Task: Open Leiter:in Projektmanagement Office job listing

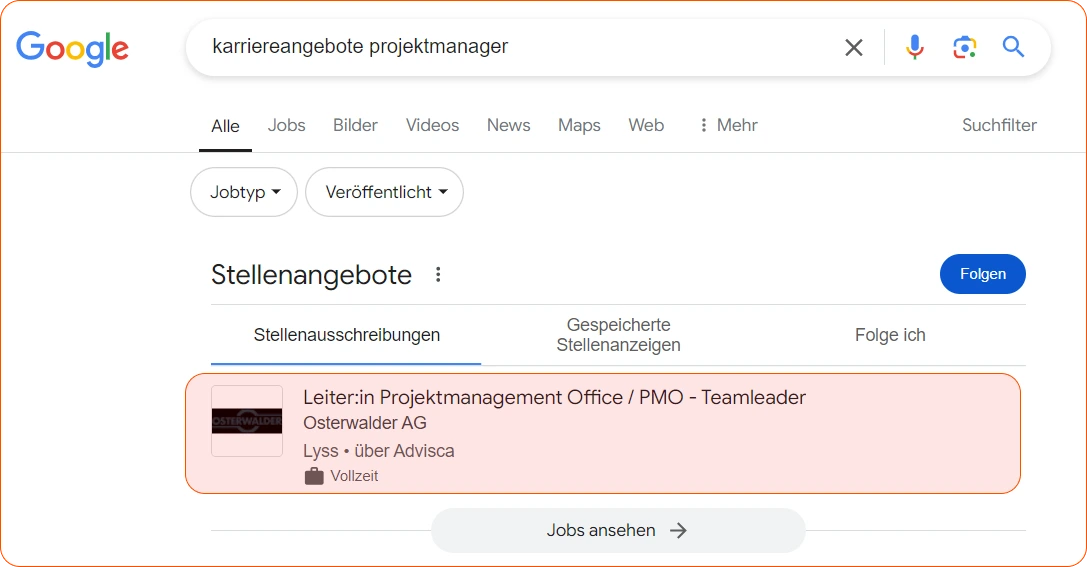Action: point(554,398)
